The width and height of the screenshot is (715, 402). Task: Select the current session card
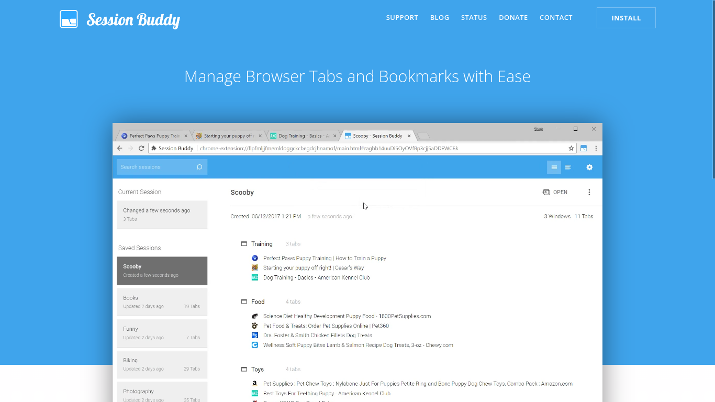click(162, 215)
